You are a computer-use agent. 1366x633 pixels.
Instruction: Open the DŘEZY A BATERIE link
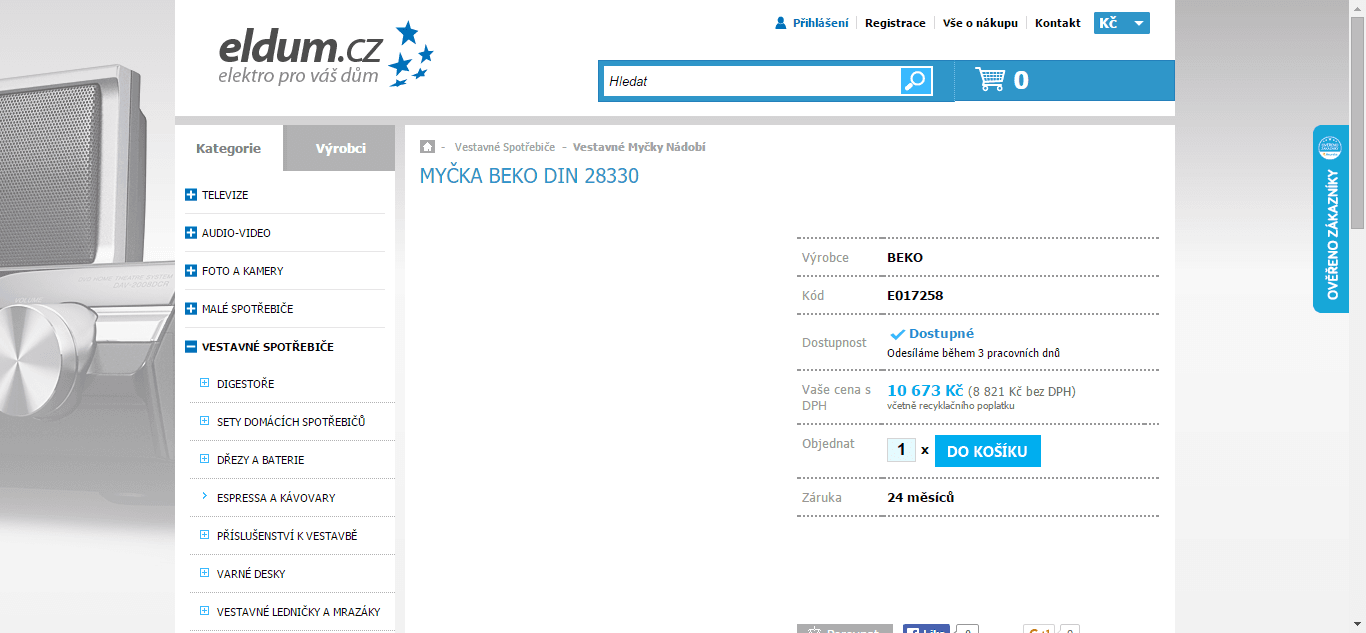tap(260, 460)
